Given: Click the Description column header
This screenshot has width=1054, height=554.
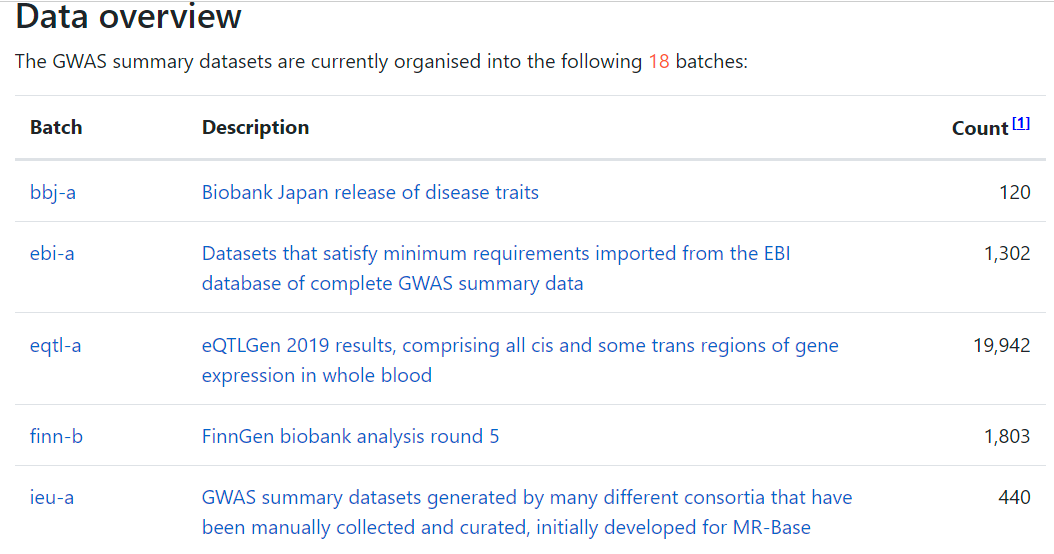Looking at the screenshot, I should [255, 128].
